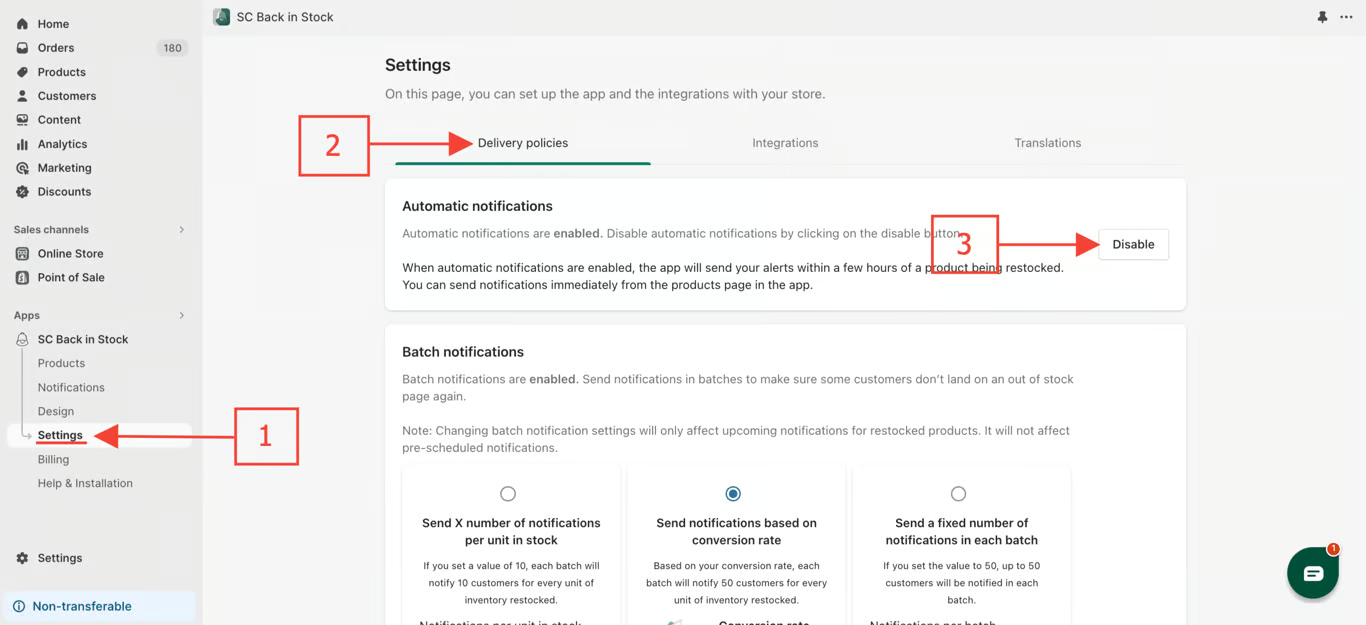Open Home from the sidebar
The height and width of the screenshot is (625, 1366).
point(53,24)
